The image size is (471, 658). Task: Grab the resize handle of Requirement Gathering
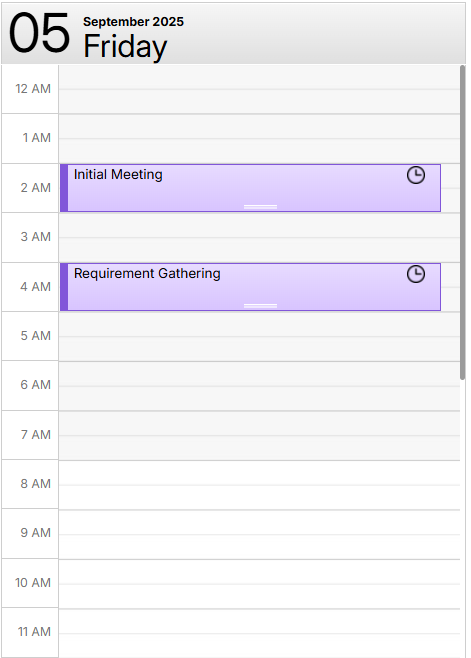tap(260, 306)
